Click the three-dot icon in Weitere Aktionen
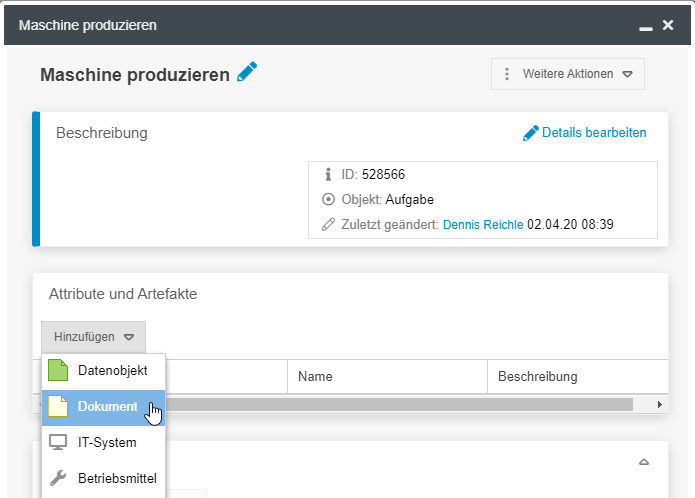This screenshot has width=695, height=498. [x=507, y=74]
